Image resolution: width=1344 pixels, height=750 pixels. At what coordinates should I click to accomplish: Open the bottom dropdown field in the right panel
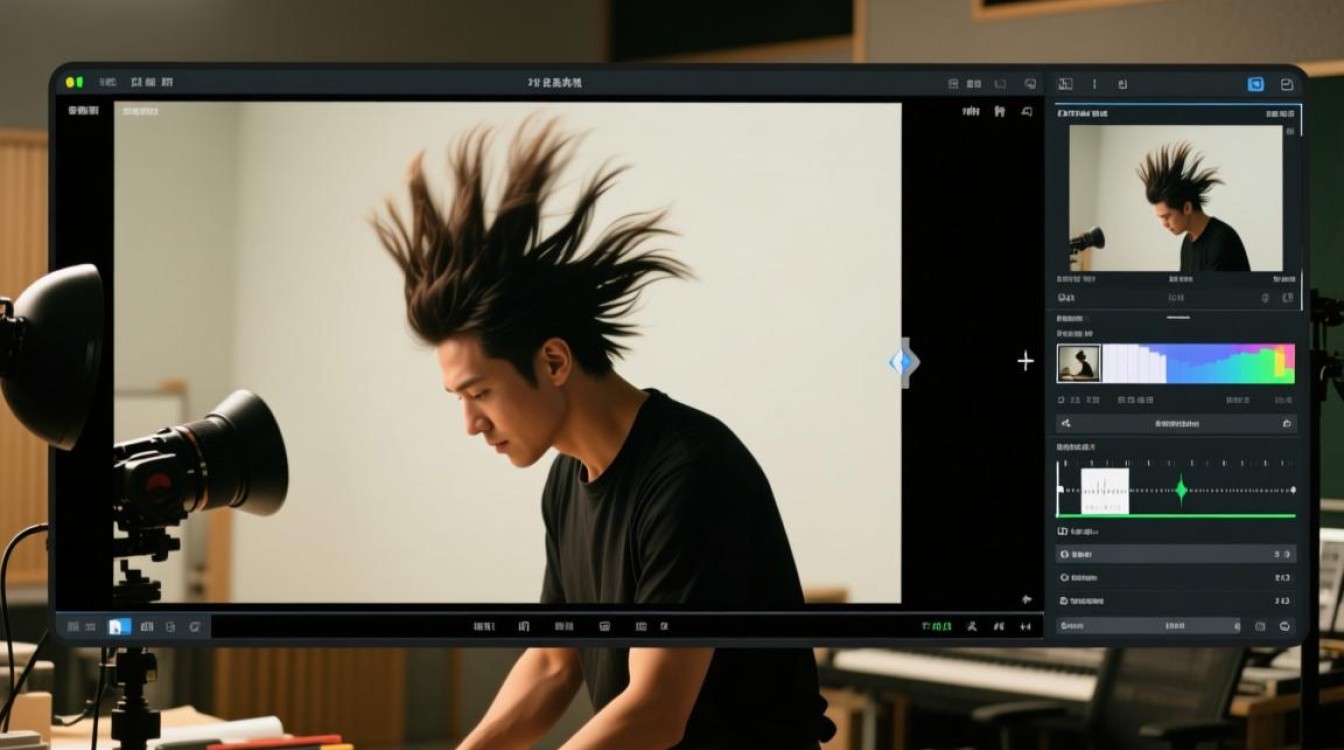click(x=1149, y=626)
